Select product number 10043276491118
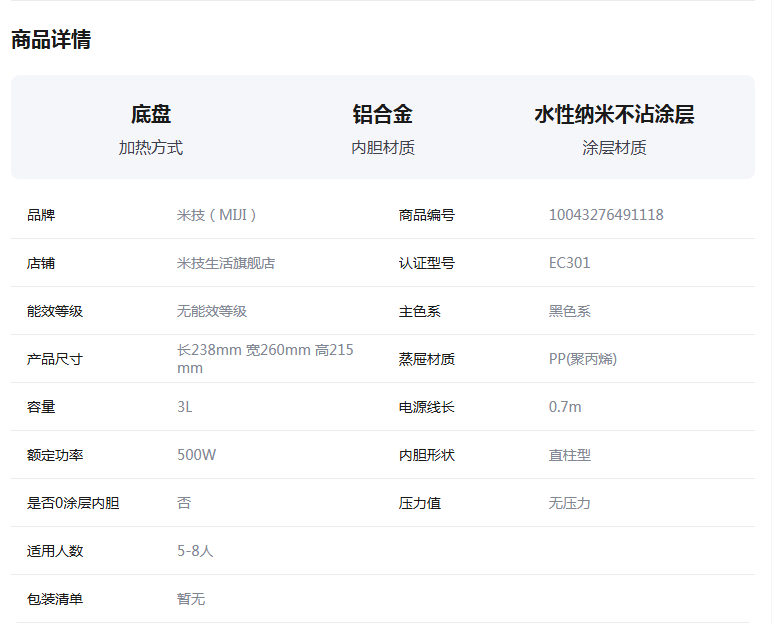 [606, 215]
